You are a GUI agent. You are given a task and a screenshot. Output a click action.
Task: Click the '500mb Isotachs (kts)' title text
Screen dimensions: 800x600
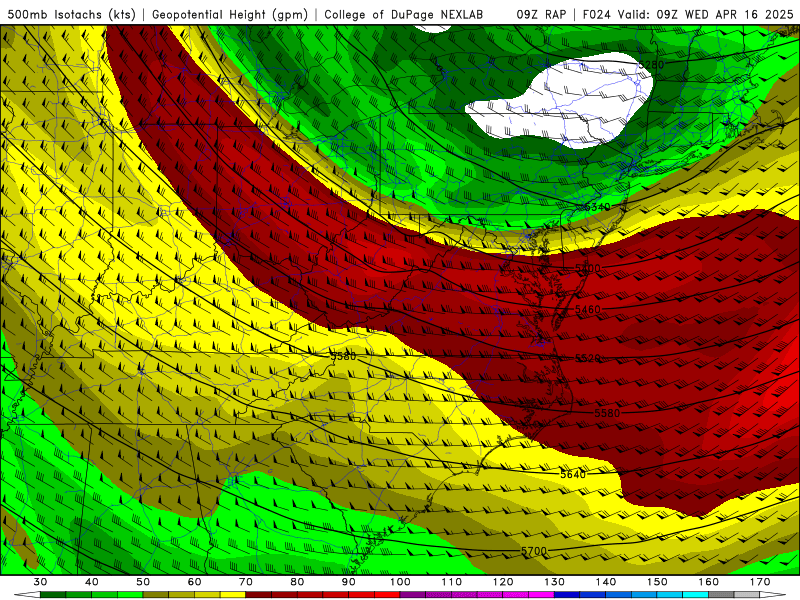71,15
